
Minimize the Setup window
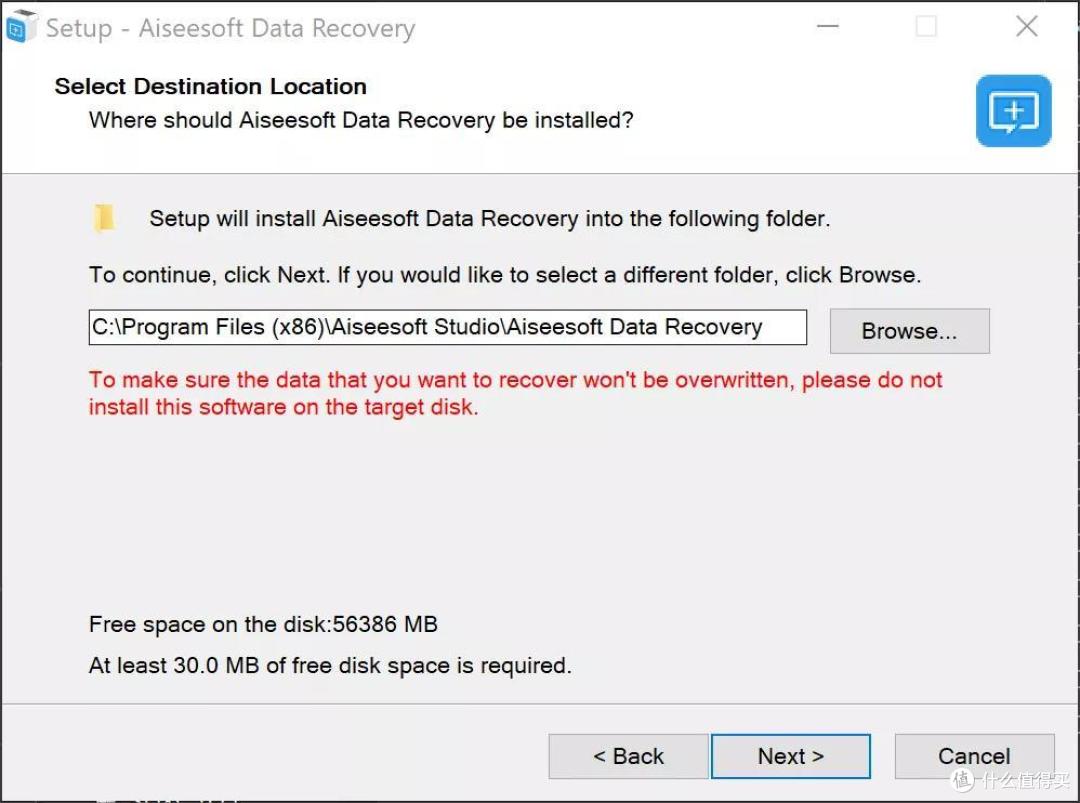pos(827,27)
